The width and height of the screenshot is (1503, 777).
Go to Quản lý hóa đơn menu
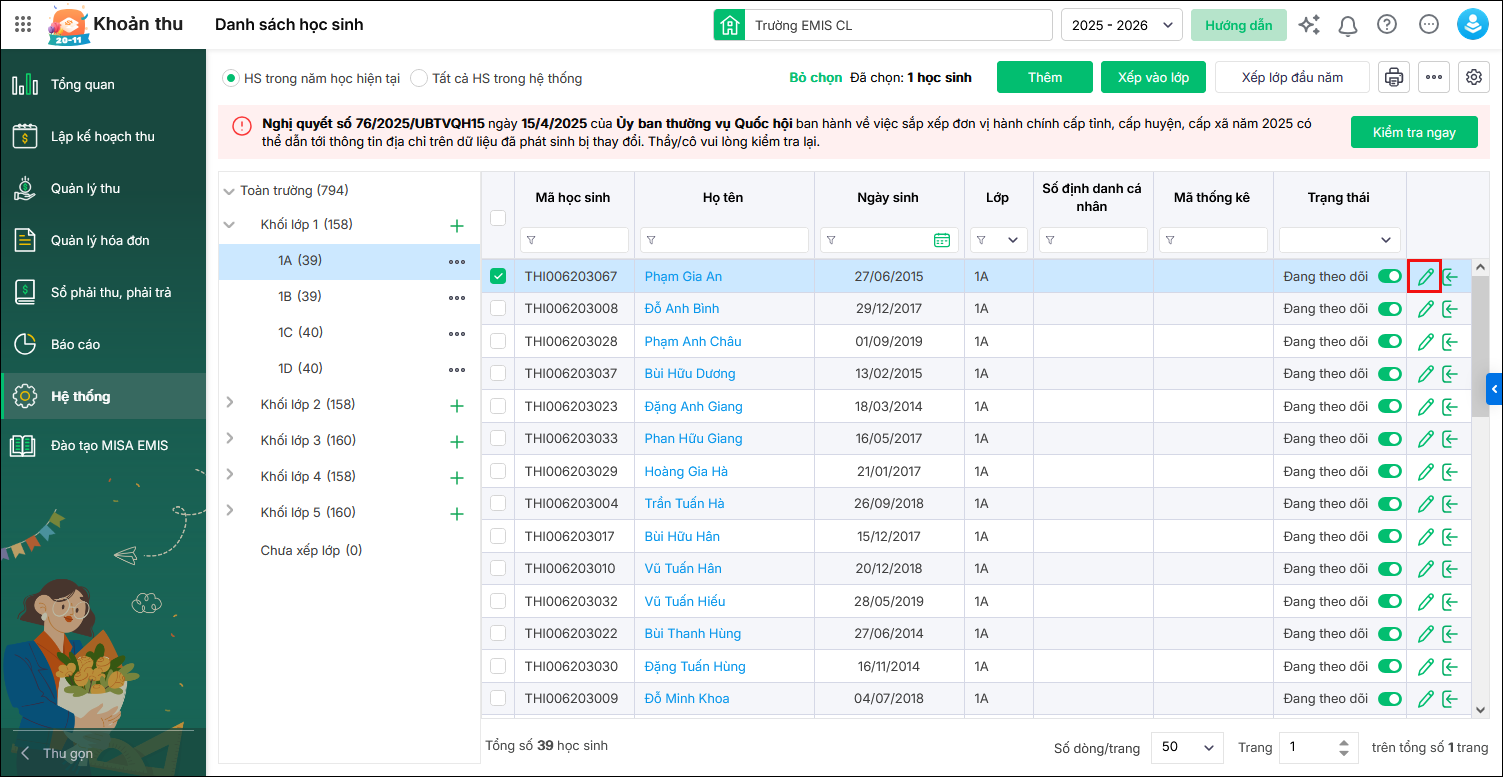click(x=100, y=240)
